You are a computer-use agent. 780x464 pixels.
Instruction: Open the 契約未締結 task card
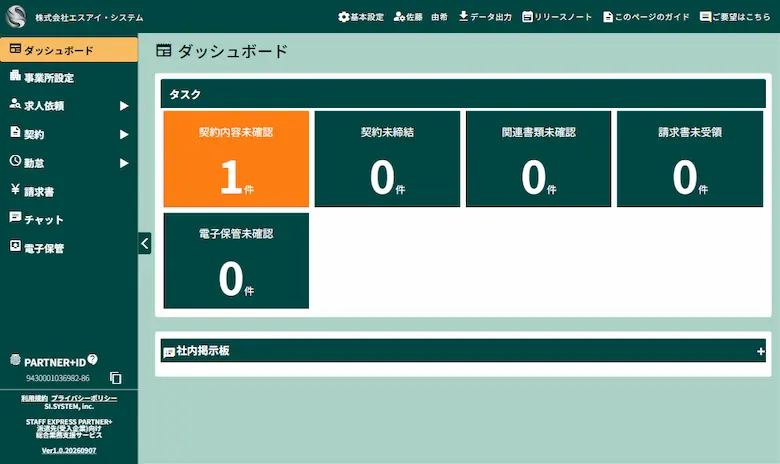coord(387,159)
